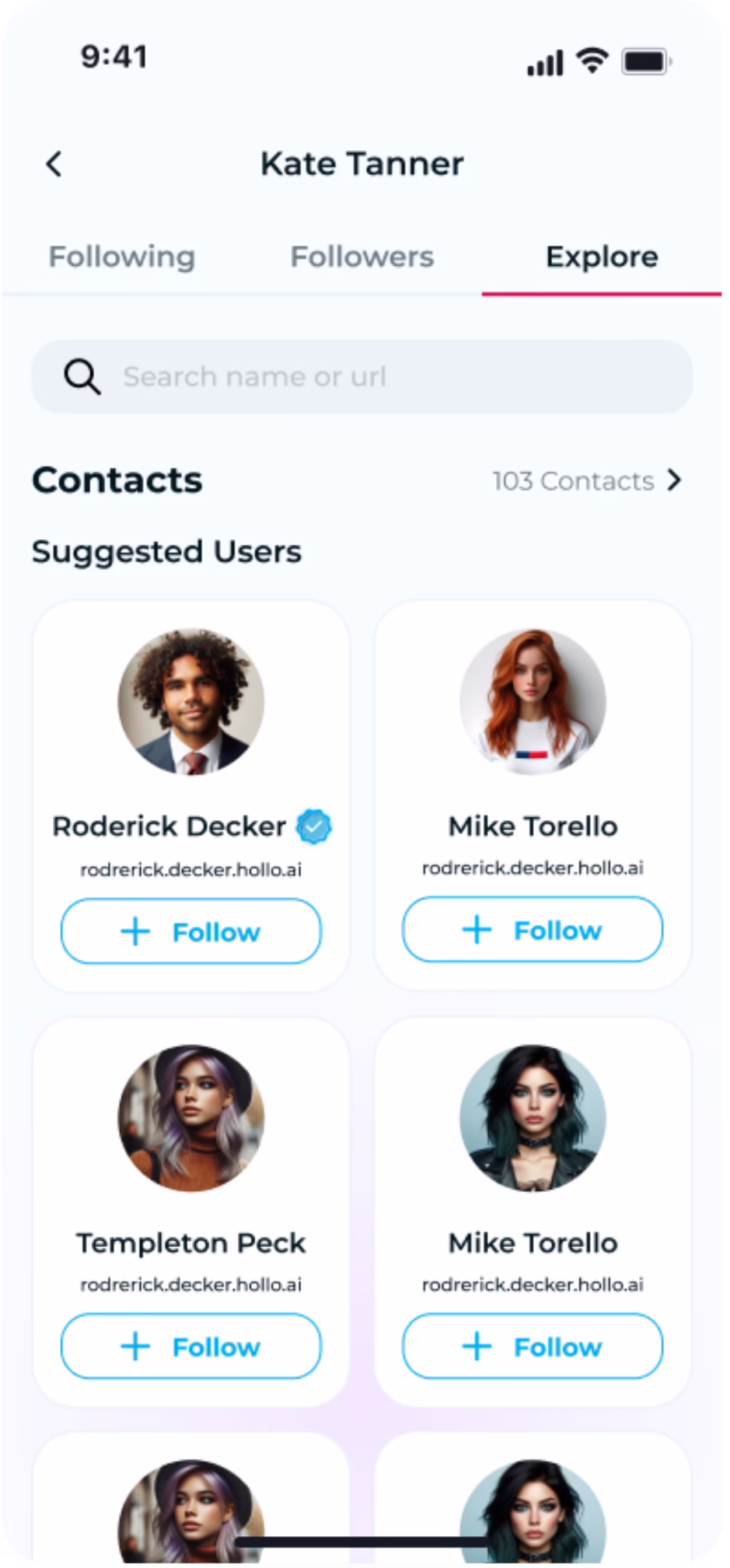Screen dimensions: 730x1568
Task: Tap the home indicator bar
Action: click(x=362, y=1541)
